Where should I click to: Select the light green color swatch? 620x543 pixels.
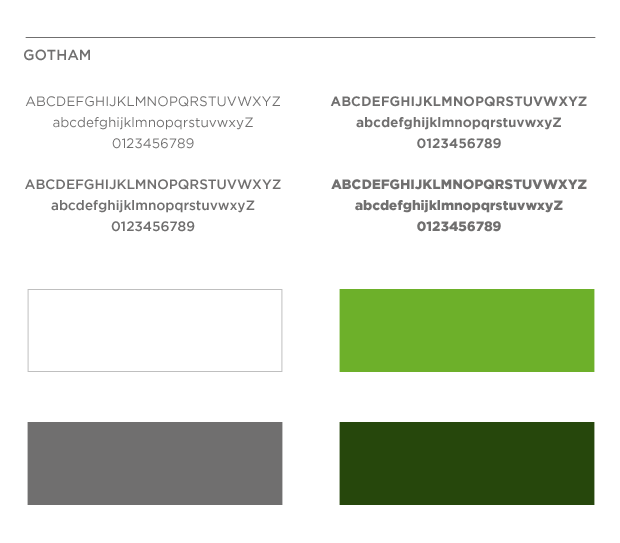click(x=467, y=330)
